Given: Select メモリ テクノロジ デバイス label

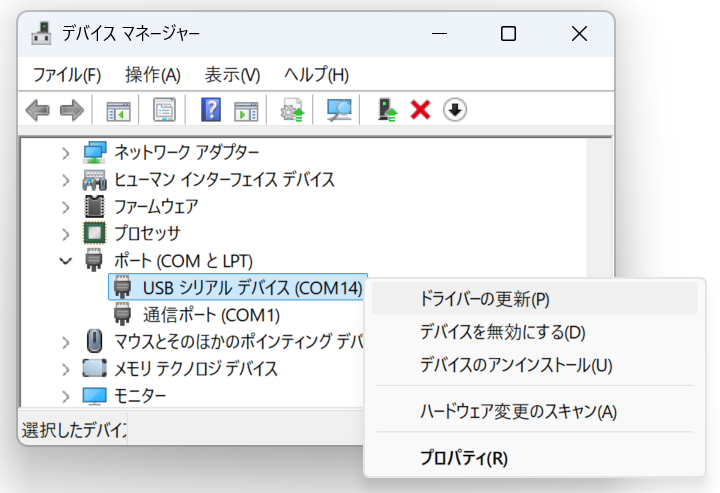Looking at the screenshot, I should click(x=196, y=369).
